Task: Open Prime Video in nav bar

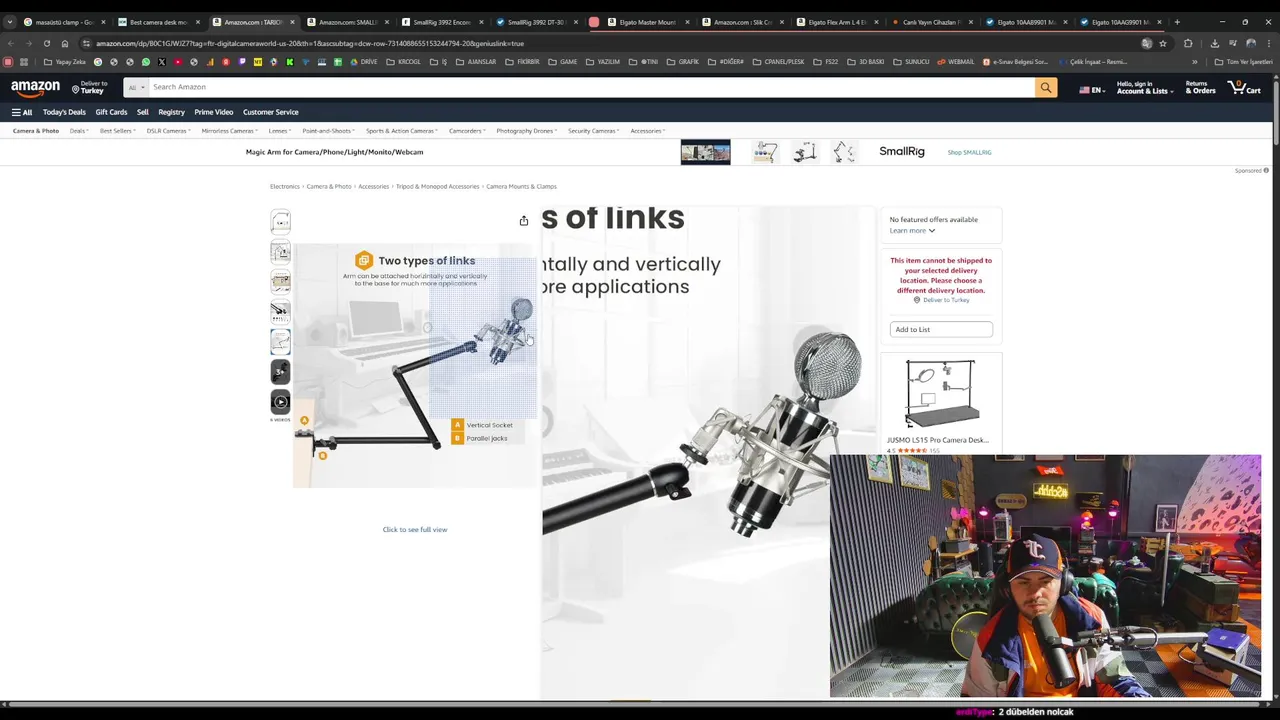Action: [213, 112]
